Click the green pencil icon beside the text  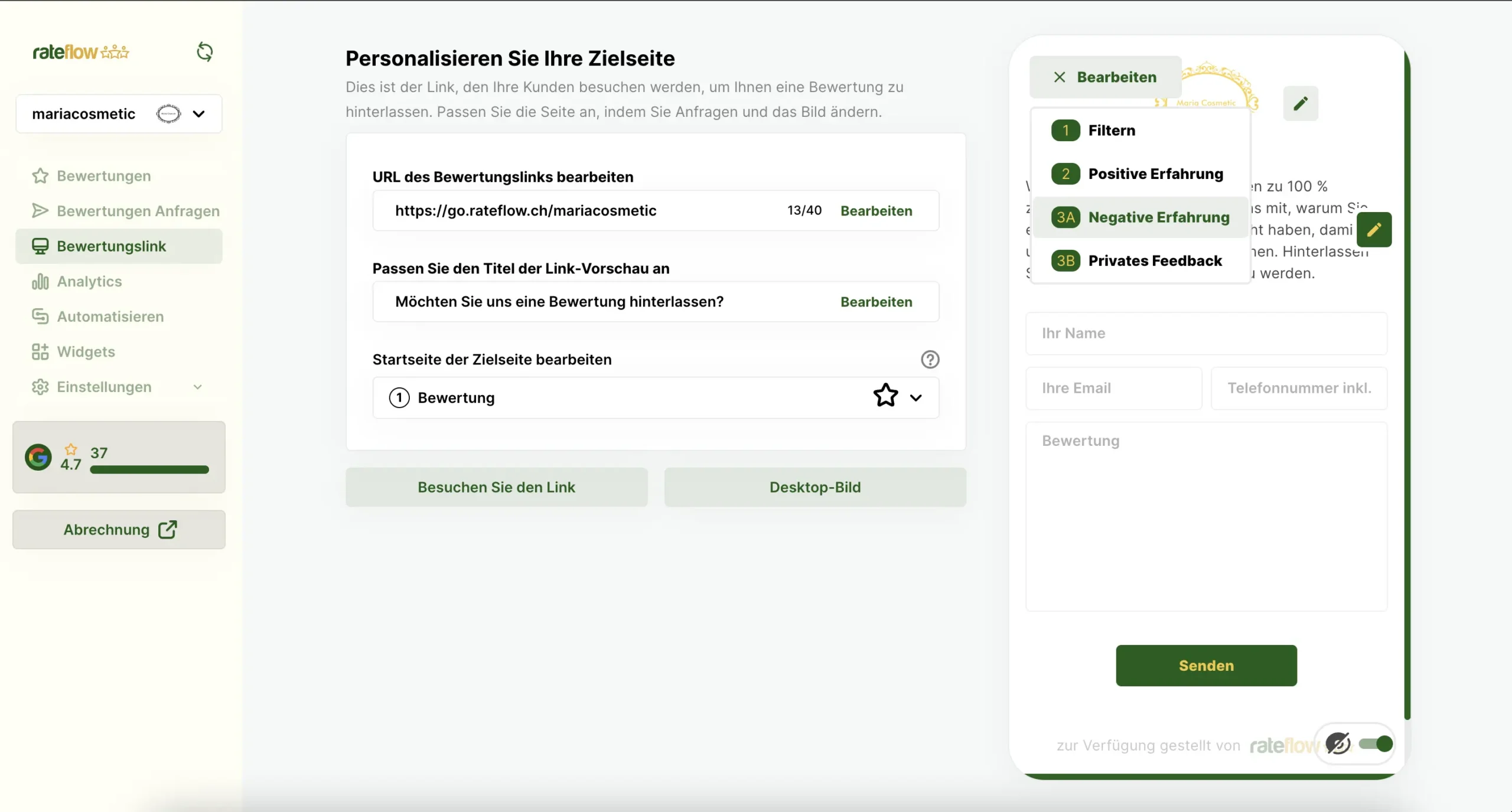(1374, 230)
